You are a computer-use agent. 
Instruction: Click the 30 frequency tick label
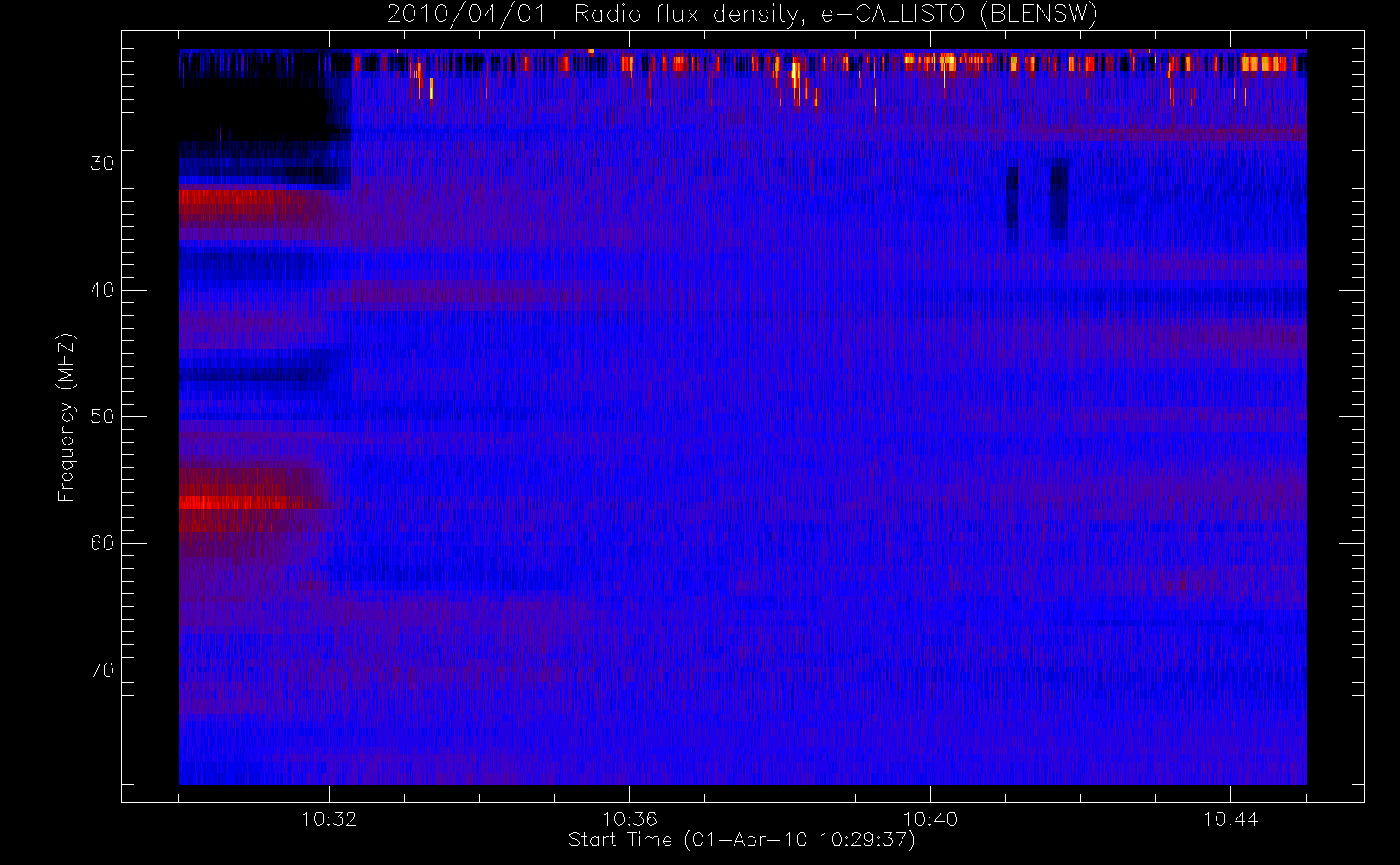pyautogui.click(x=102, y=163)
